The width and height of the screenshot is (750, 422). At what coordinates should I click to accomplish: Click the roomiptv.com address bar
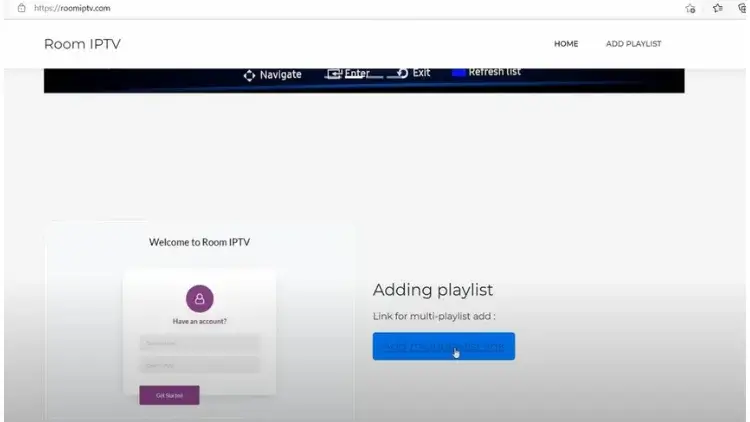[x=72, y=8]
